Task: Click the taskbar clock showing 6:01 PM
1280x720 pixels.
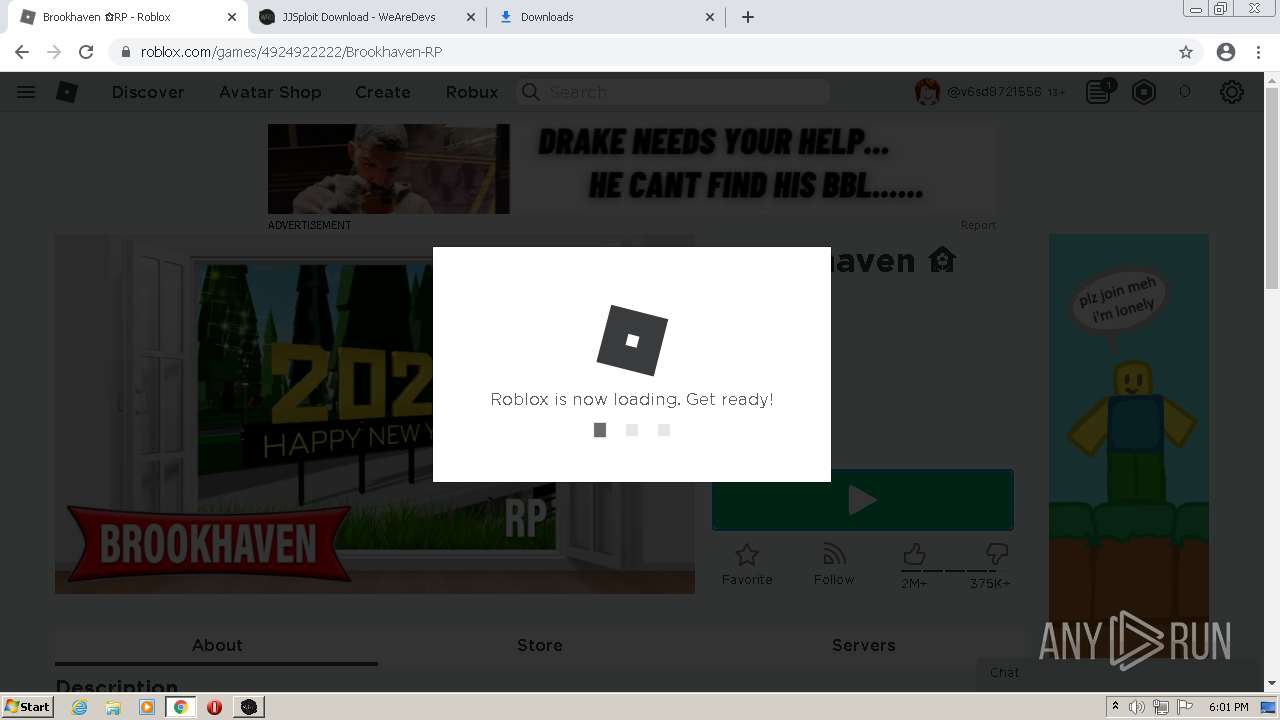Action: 1228,707
